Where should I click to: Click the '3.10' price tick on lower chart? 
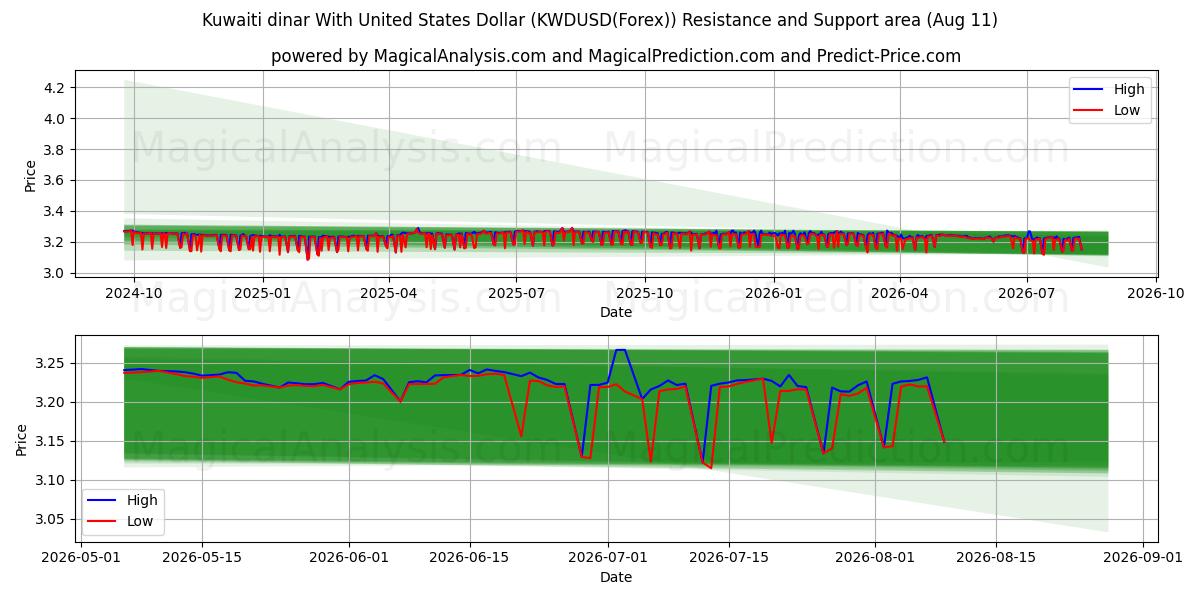(x=52, y=481)
